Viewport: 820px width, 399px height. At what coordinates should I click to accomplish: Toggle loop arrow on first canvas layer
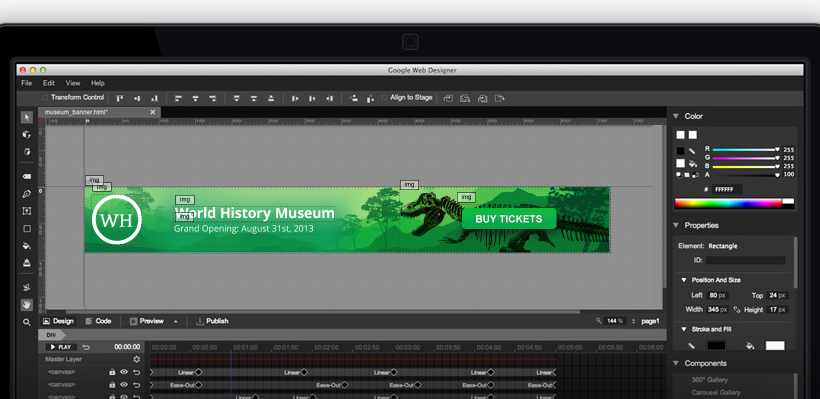136,372
